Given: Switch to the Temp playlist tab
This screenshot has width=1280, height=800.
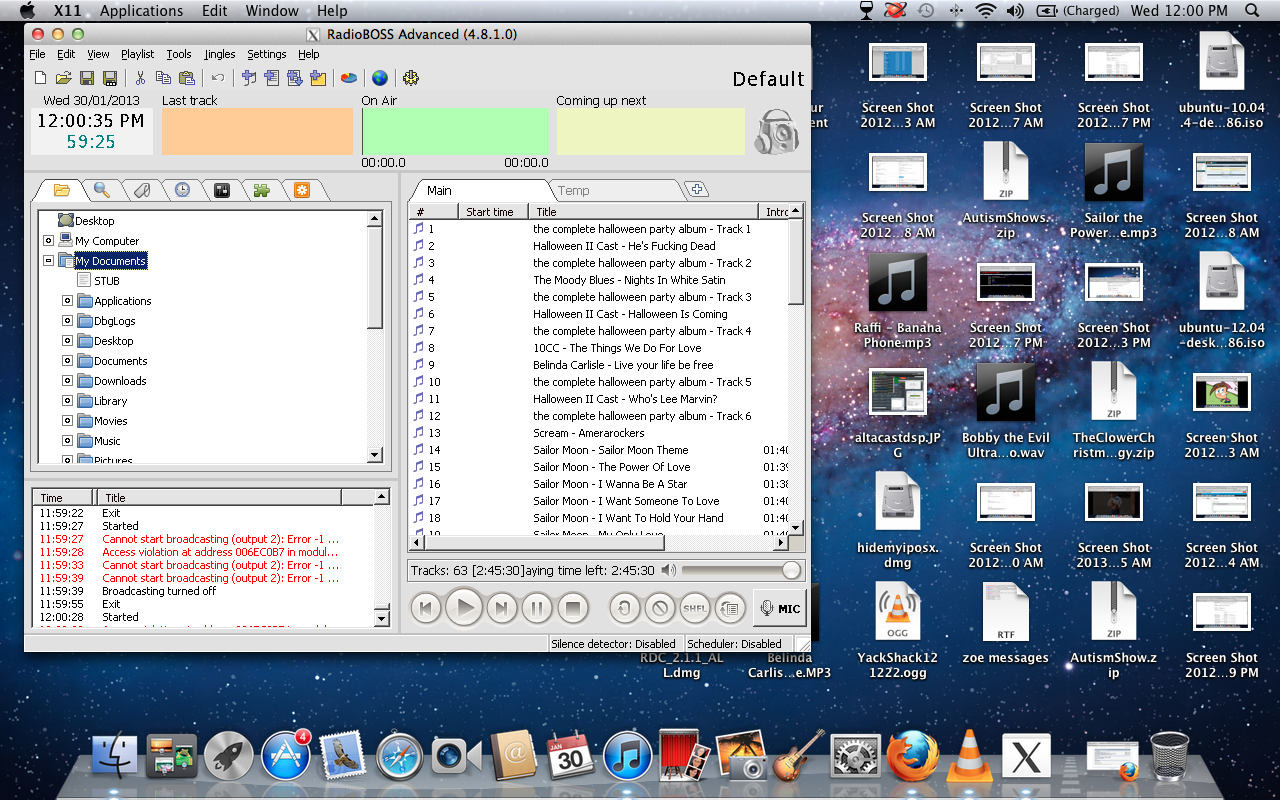Looking at the screenshot, I should coord(574,190).
